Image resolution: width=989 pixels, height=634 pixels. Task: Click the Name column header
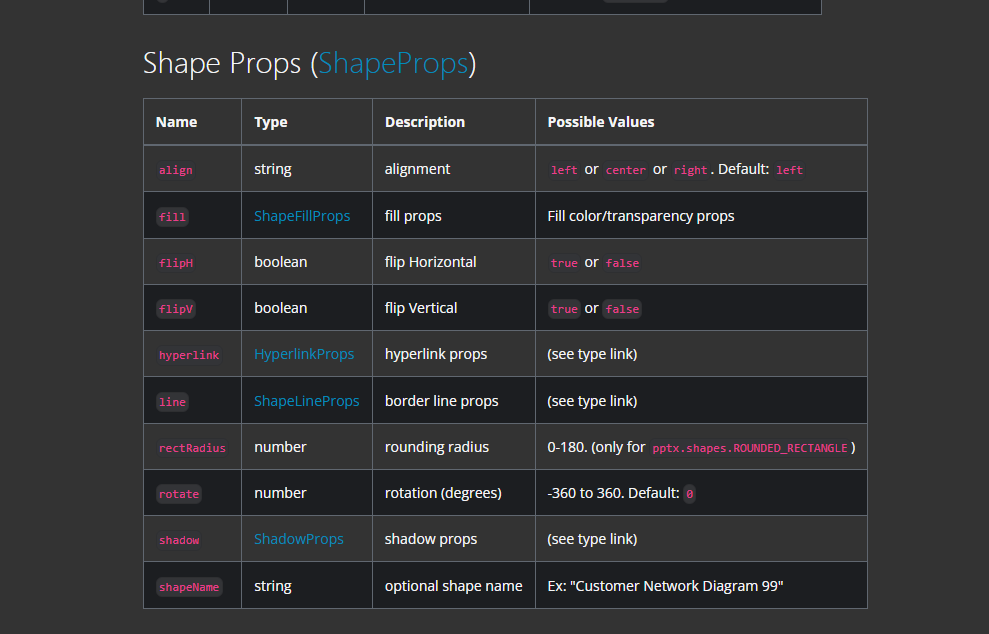[x=177, y=122]
